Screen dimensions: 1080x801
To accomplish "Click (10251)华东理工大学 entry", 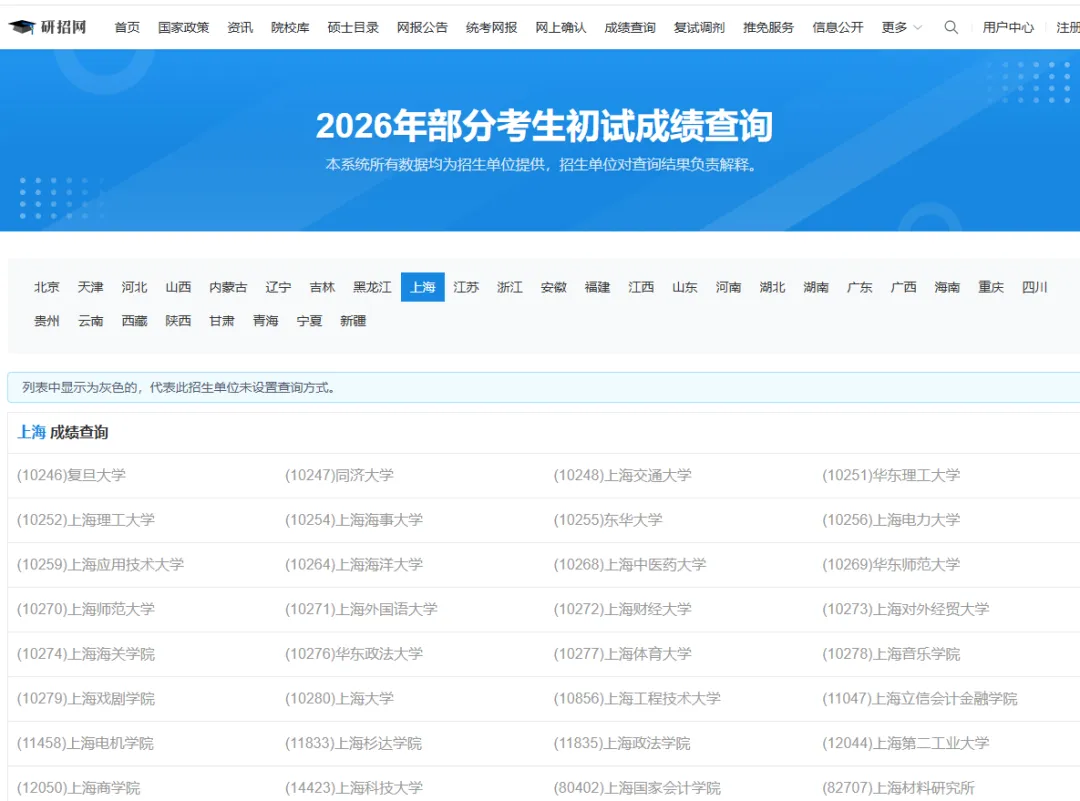I will point(891,475).
